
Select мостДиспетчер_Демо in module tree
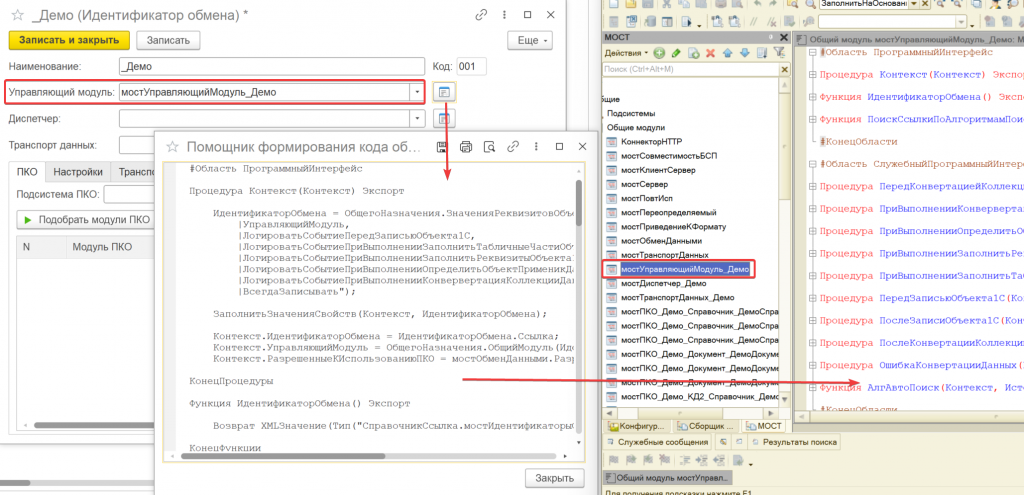pos(664,283)
